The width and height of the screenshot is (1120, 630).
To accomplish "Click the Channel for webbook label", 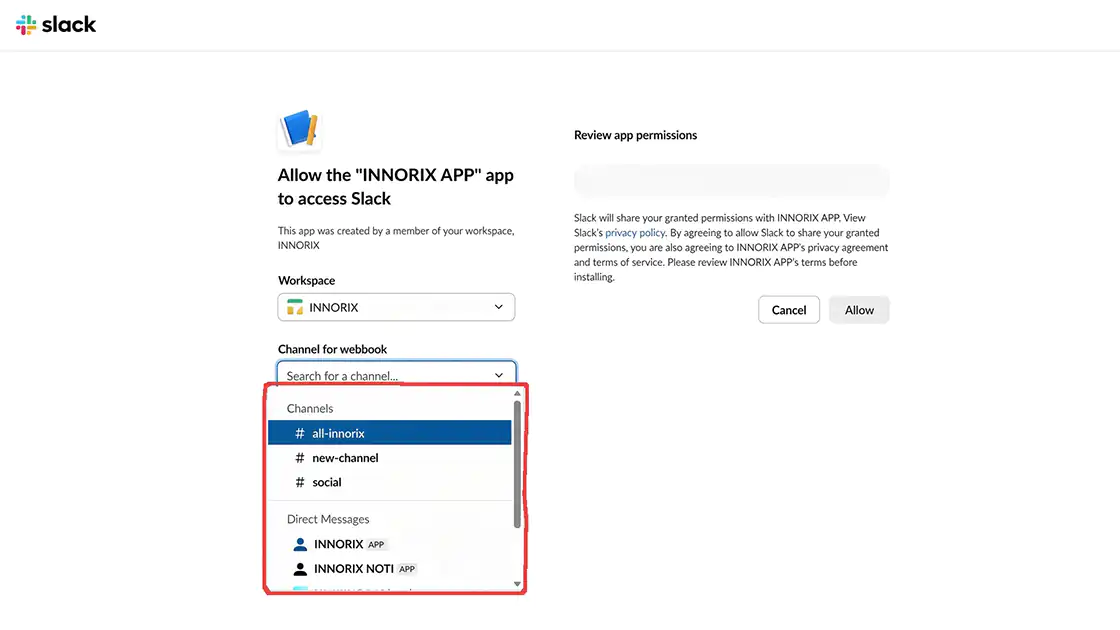I will pyautogui.click(x=332, y=349).
